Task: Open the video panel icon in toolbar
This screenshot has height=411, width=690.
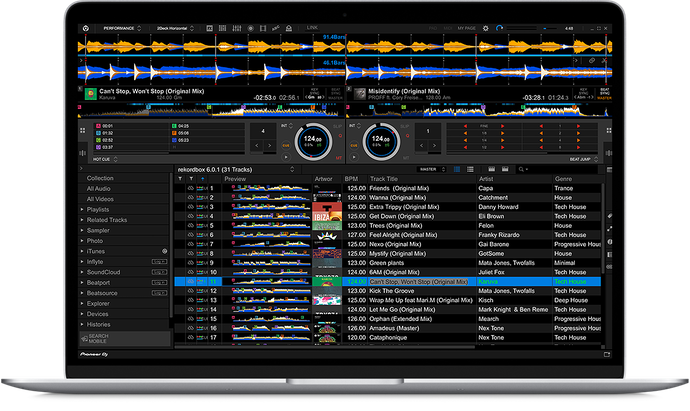Action: coord(263,28)
